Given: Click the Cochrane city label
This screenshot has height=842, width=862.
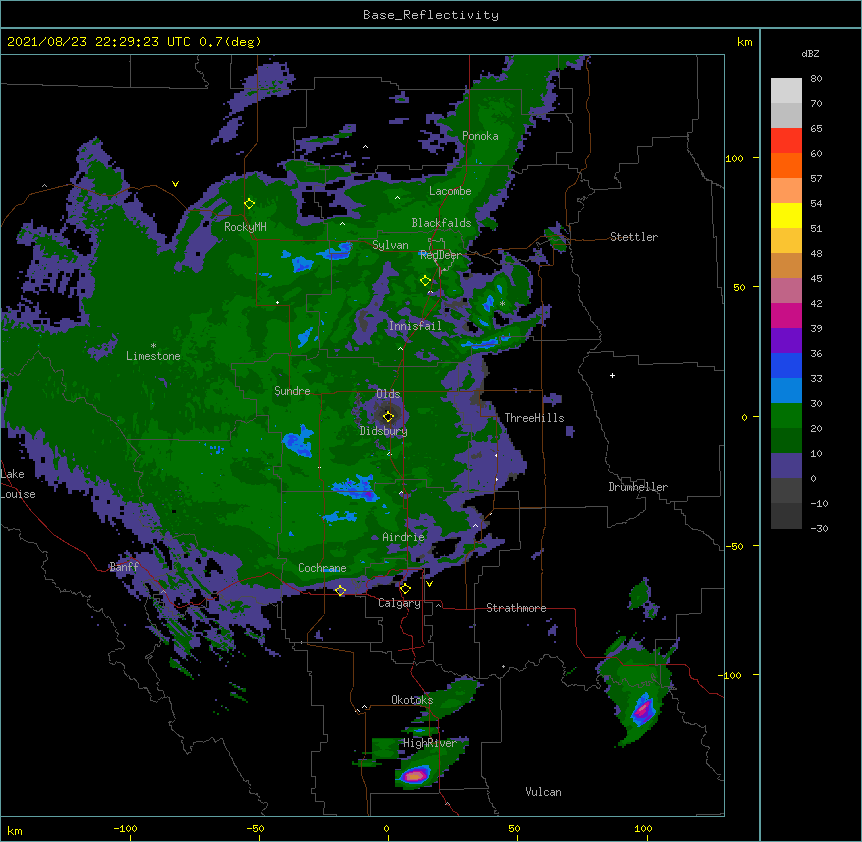Looking at the screenshot, I should pos(322,568).
